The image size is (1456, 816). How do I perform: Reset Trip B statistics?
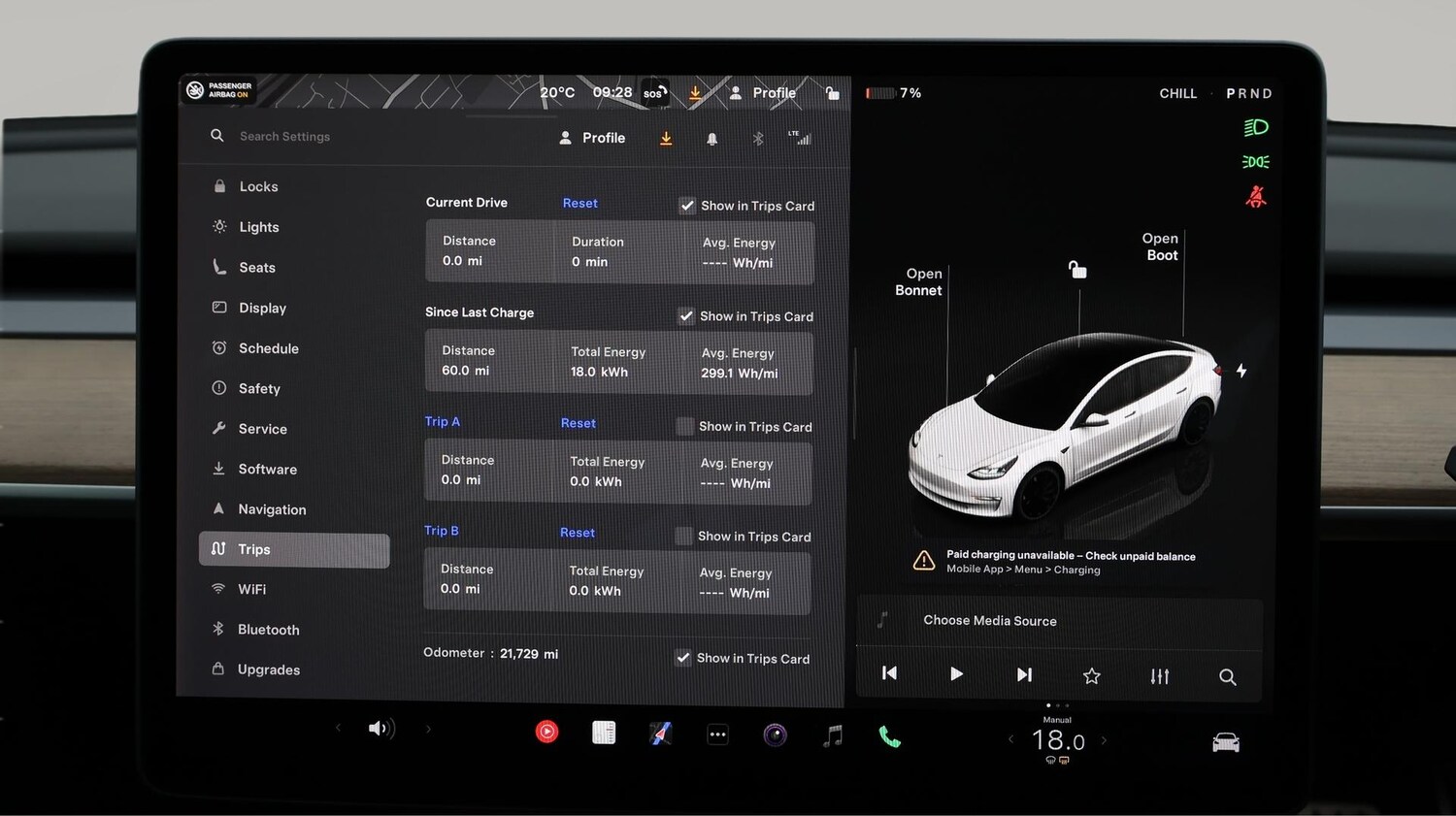578,533
